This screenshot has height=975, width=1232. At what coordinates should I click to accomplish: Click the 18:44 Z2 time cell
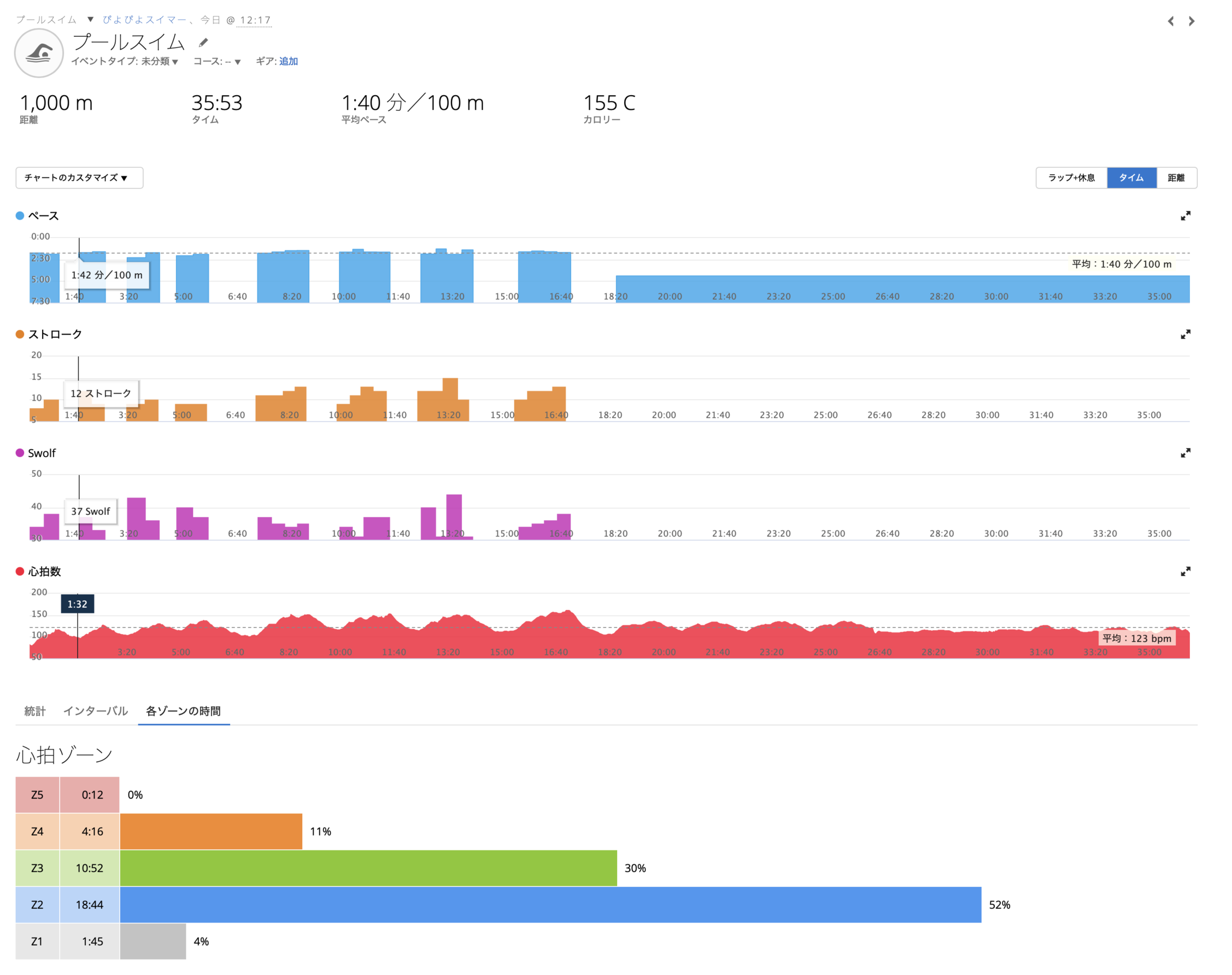[89, 905]
